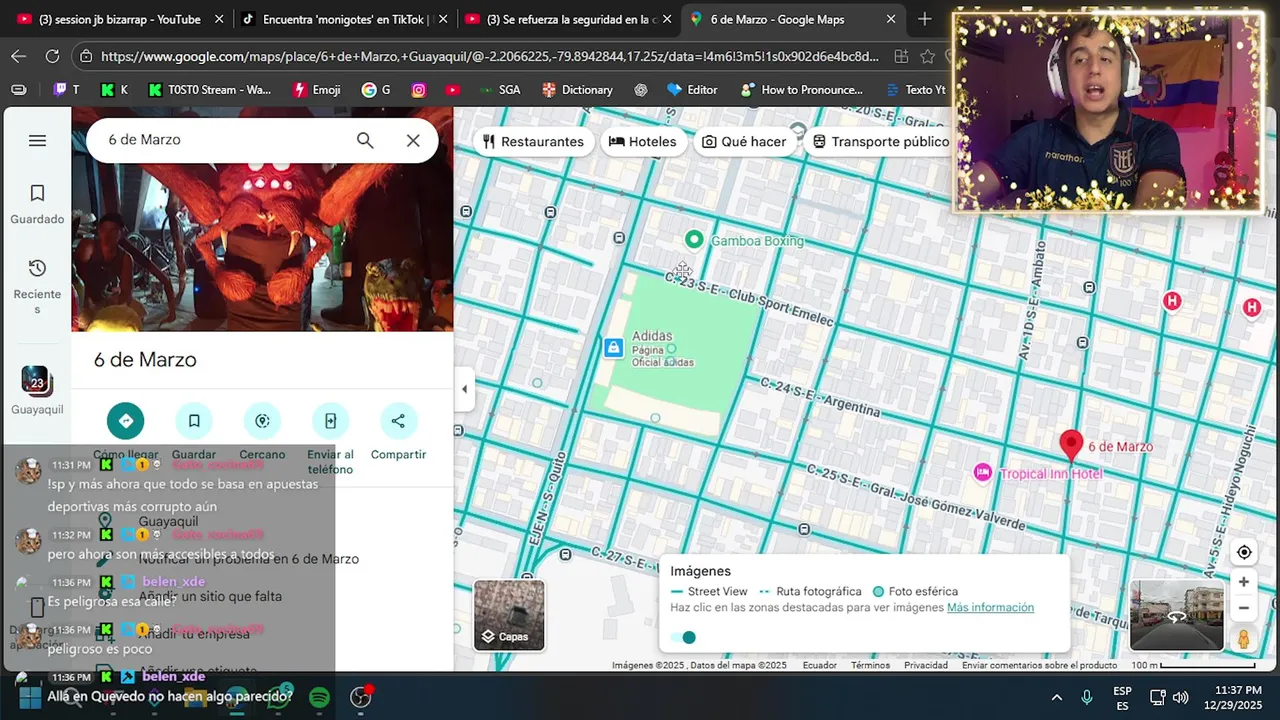This screenshot has width=1280, height=720.
Task: Select the Qué hacer category chip
Action: click(743, 142)
